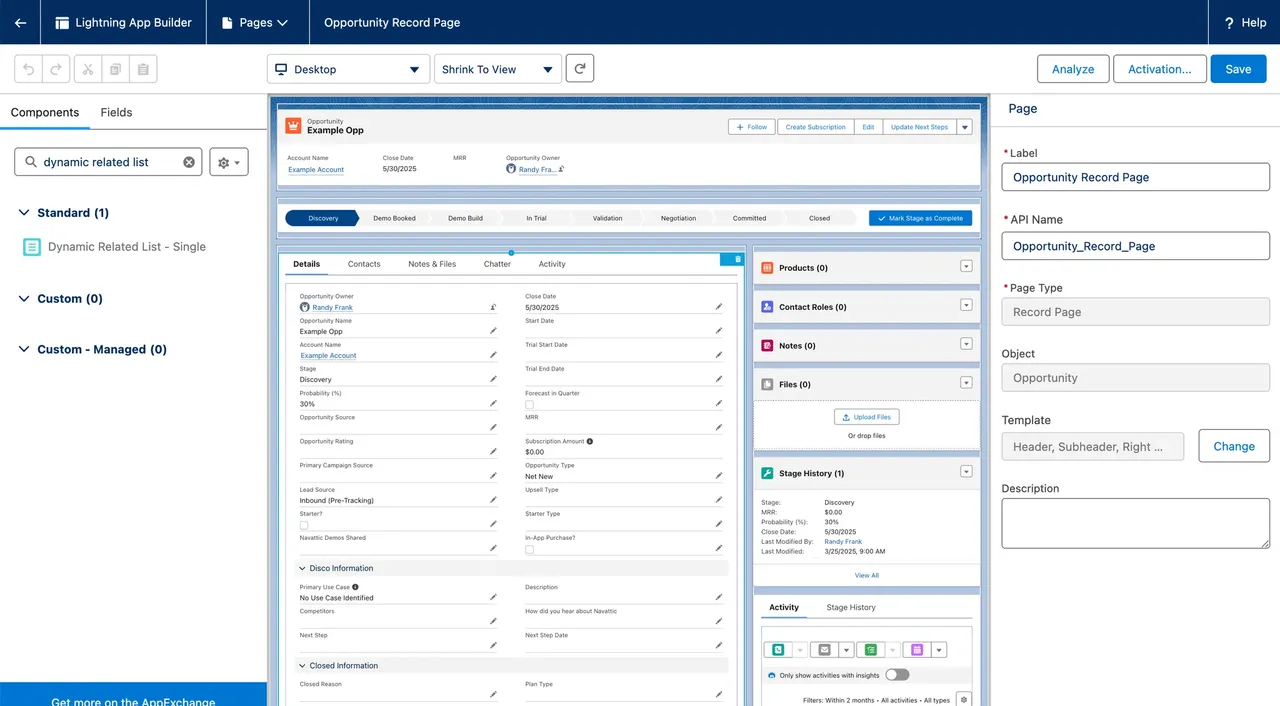Click the Redo icon in the toolbar
The image size is (1280, 706).
pos(57,69)
